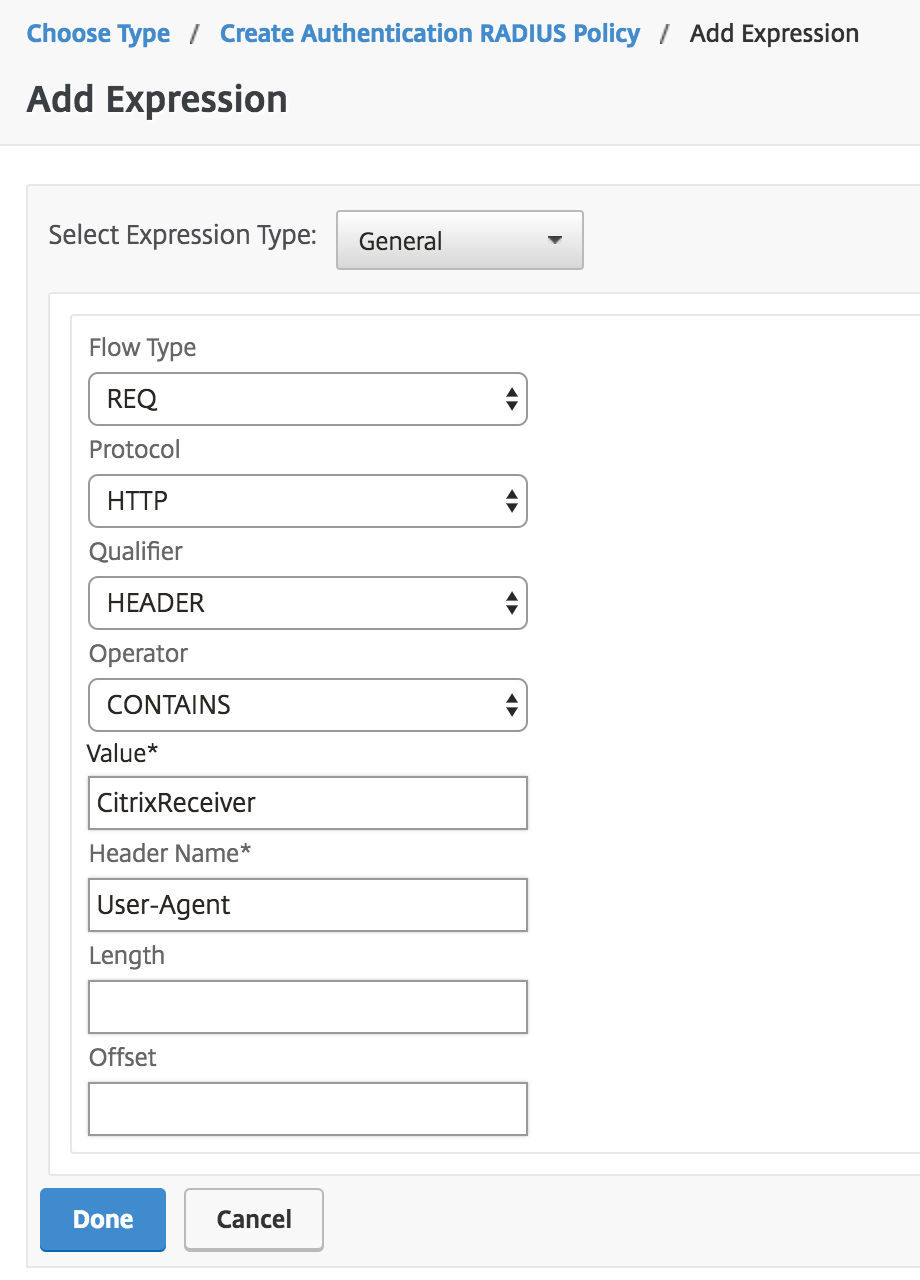Open the Qualifier dropdown showing HEADER

pyautogui.click(x=307, y=603)
